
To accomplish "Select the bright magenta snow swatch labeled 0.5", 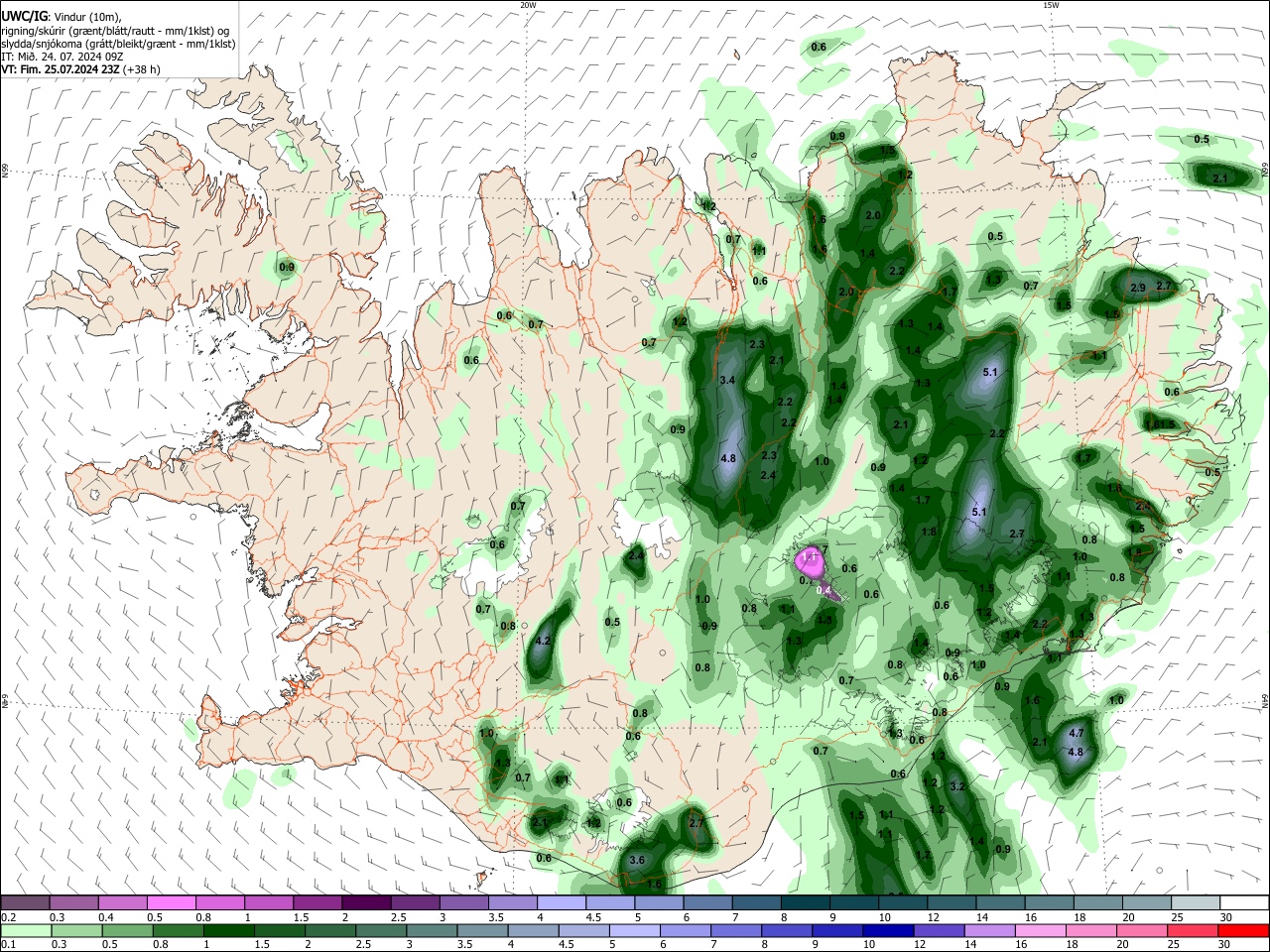I will point(171,903).
